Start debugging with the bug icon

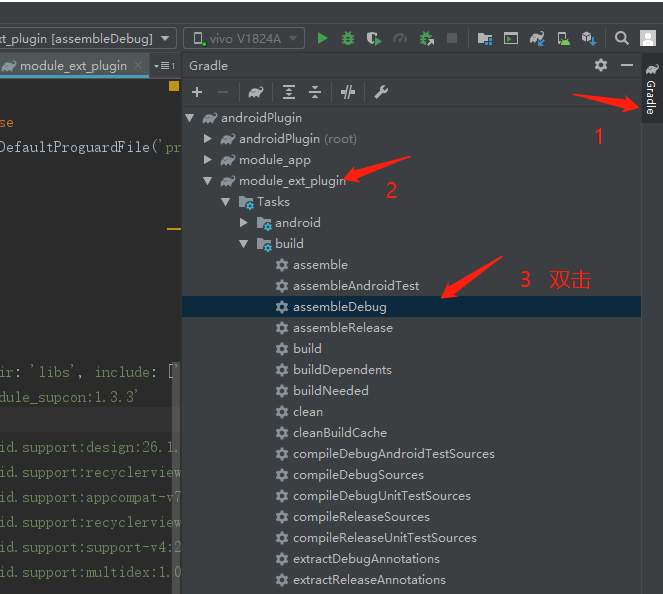click(348, 38)
